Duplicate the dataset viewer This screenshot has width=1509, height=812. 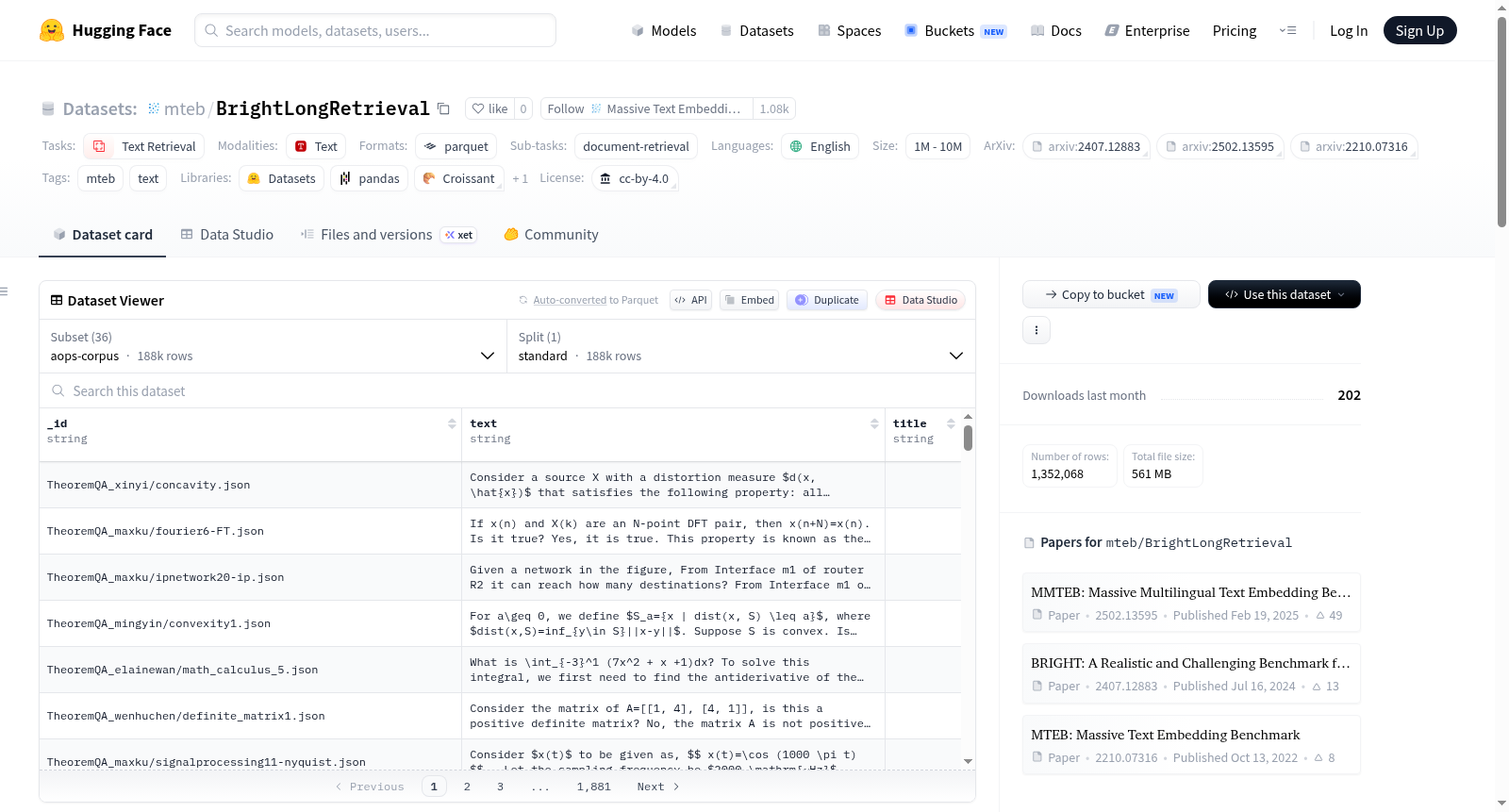coord(827,300)
